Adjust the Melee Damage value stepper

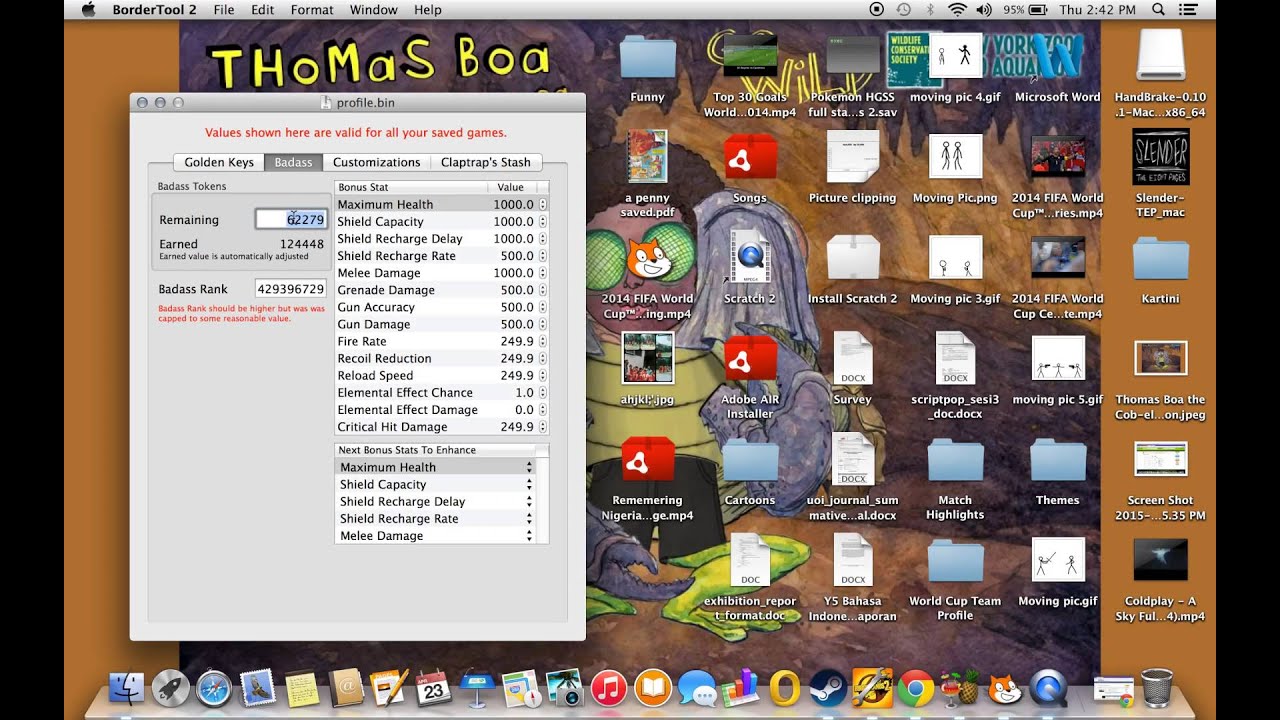(542, 273)
